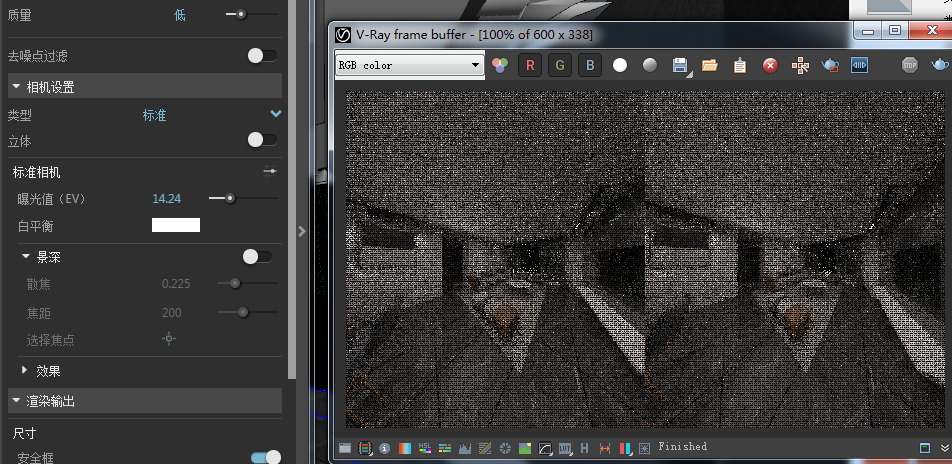Toggle the blue channel B button

pyautogui.click(x=590, y=65)
